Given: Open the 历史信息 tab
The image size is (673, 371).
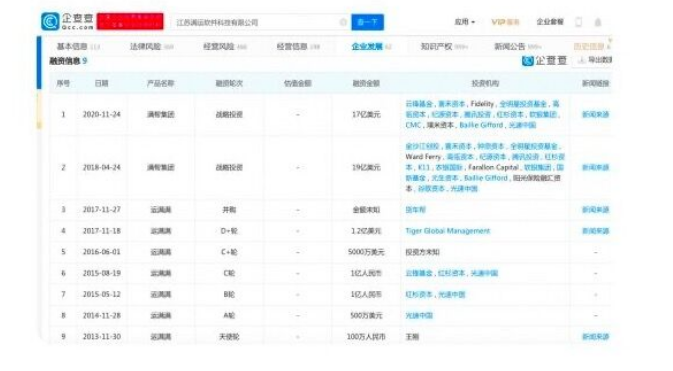Looking at the screenshot, I should click(x=591, y=46).
